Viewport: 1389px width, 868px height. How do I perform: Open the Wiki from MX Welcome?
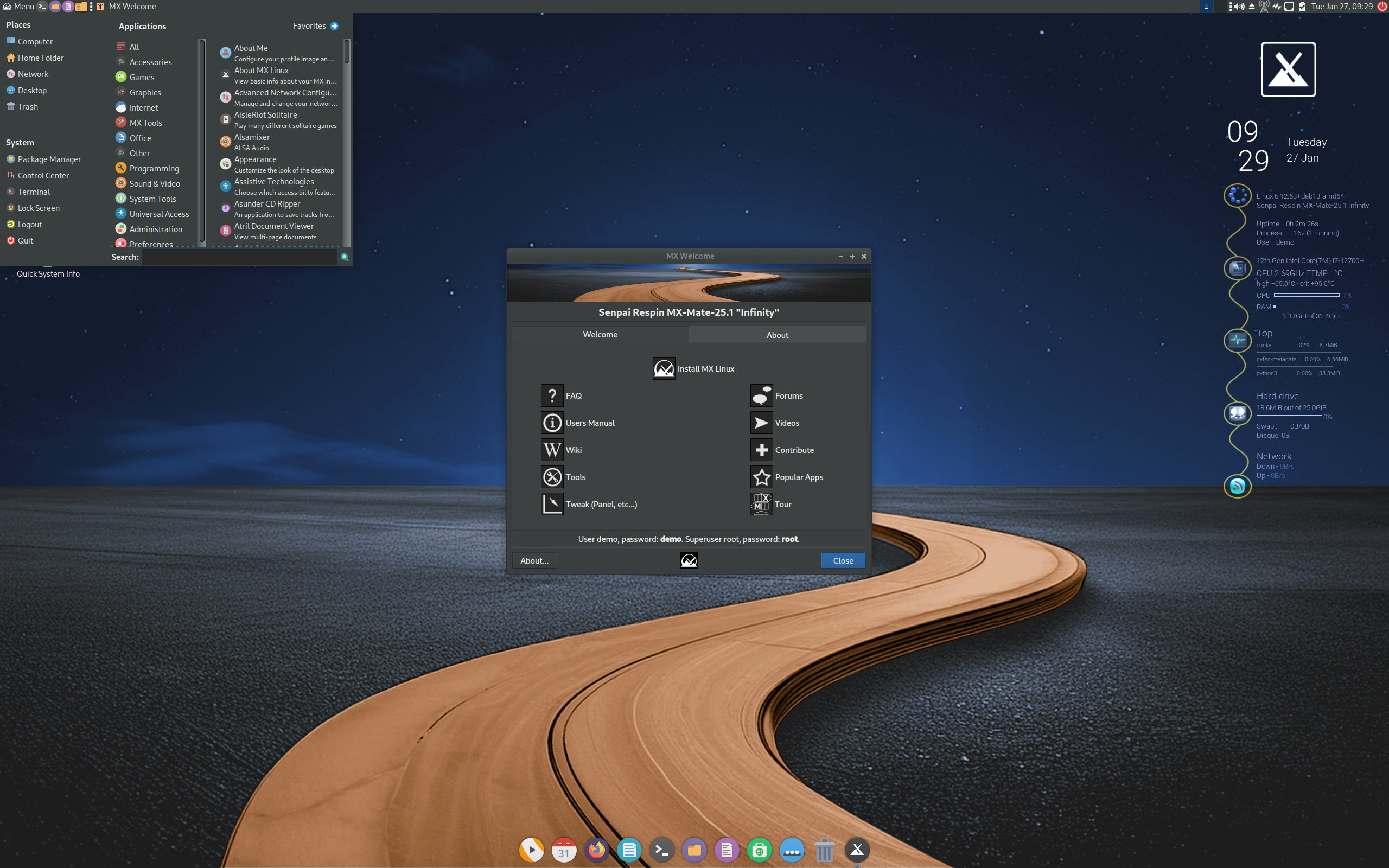click(562, 450)
